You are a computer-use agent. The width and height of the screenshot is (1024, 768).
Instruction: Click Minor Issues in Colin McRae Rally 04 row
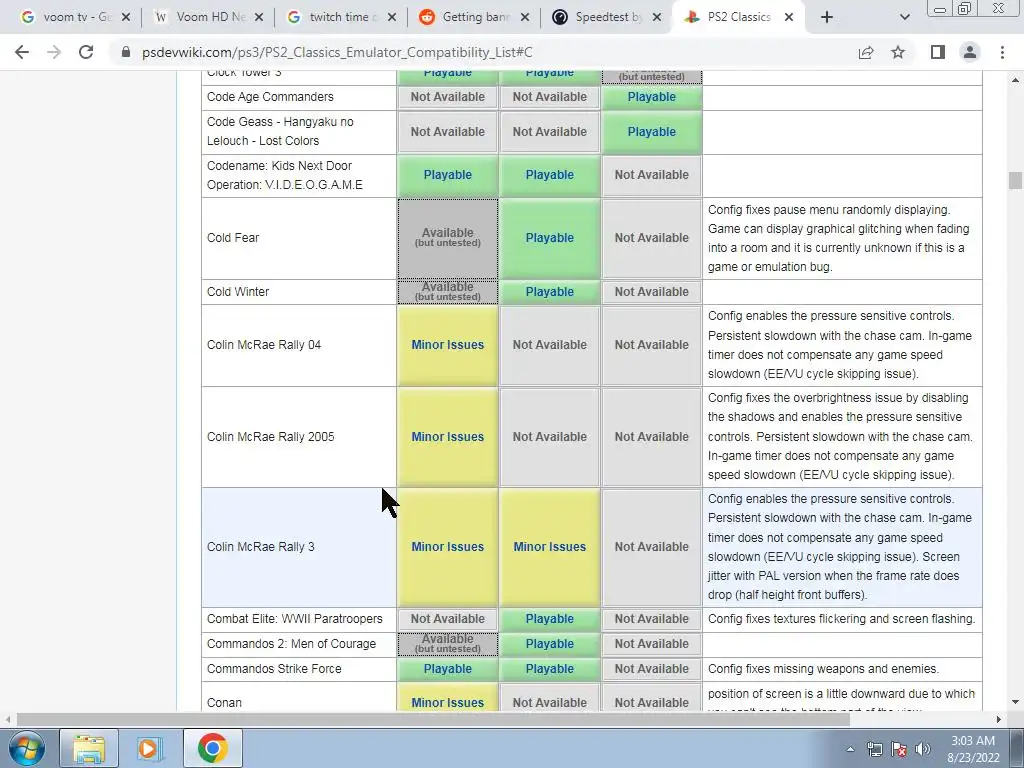point(447,345)
